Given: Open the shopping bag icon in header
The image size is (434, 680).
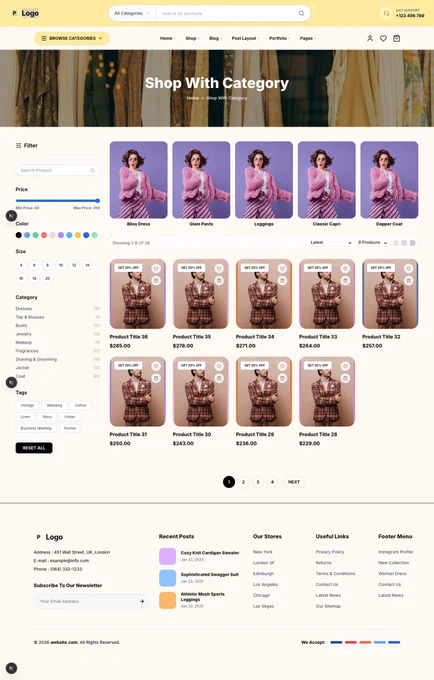Looking at the screenshot, I should tap(396, 38).
